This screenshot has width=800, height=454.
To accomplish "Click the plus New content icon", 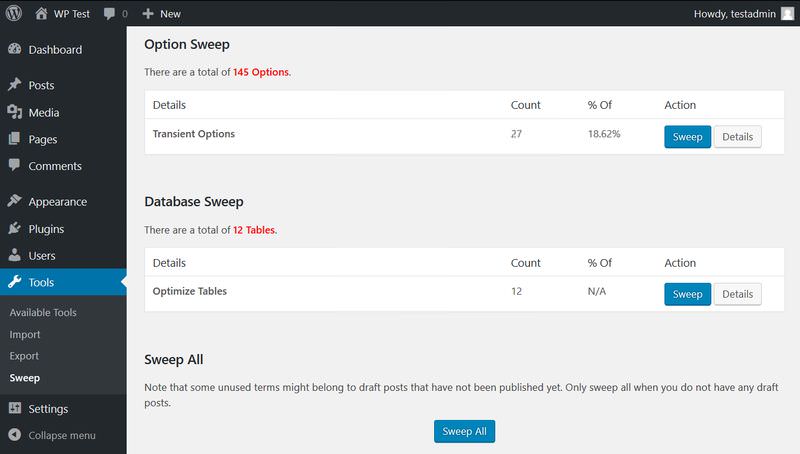I will point(148,14).
